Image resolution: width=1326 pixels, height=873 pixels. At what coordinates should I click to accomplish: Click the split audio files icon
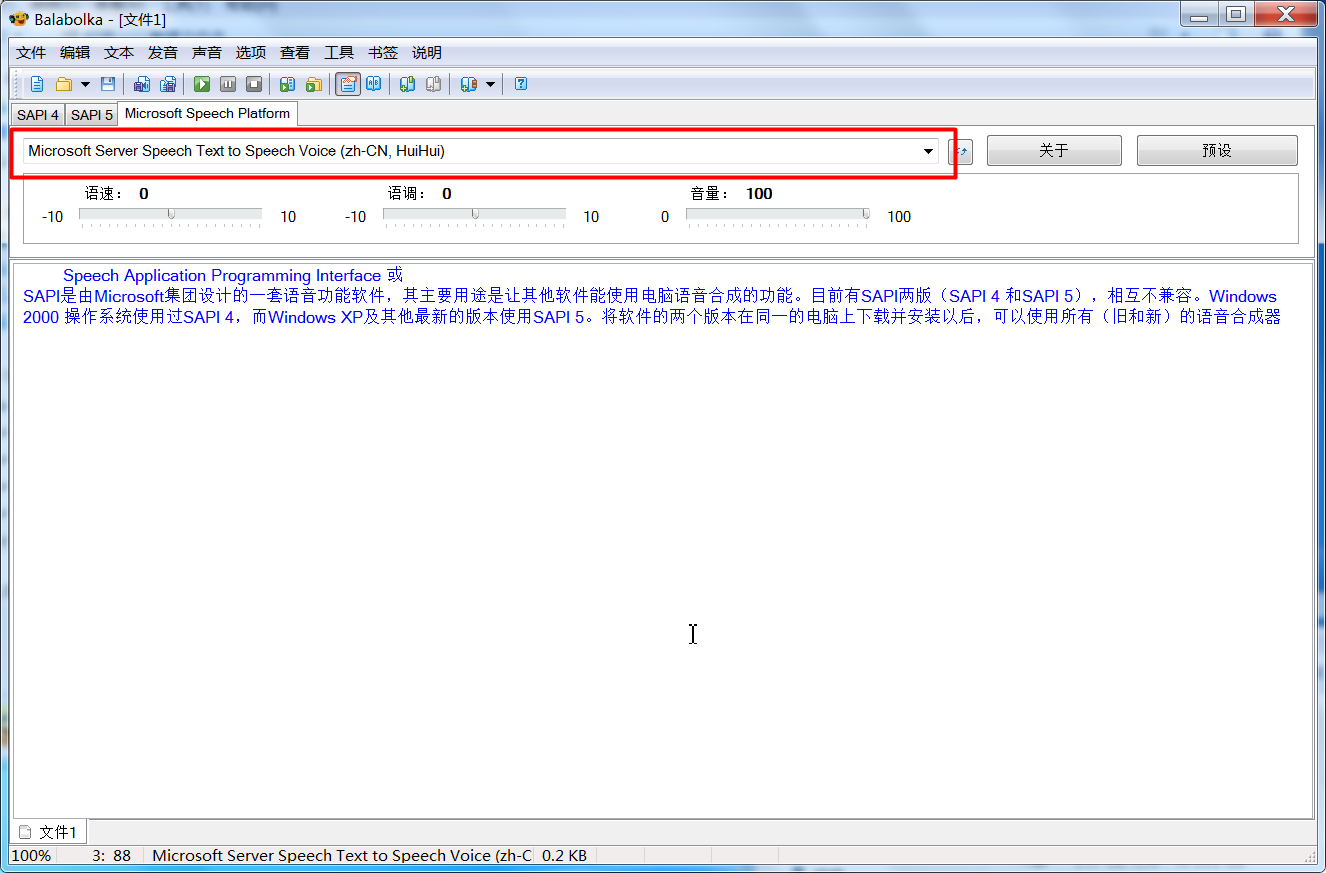pyautogui.click(x=168, y=84)
